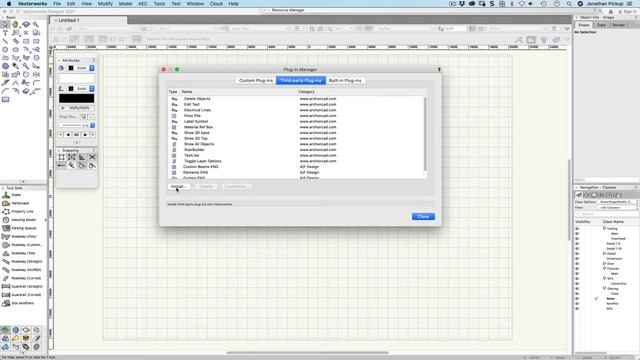640x360 pixels.
Task: Collapse the Fixtures class group
Action: coord(604,269)
